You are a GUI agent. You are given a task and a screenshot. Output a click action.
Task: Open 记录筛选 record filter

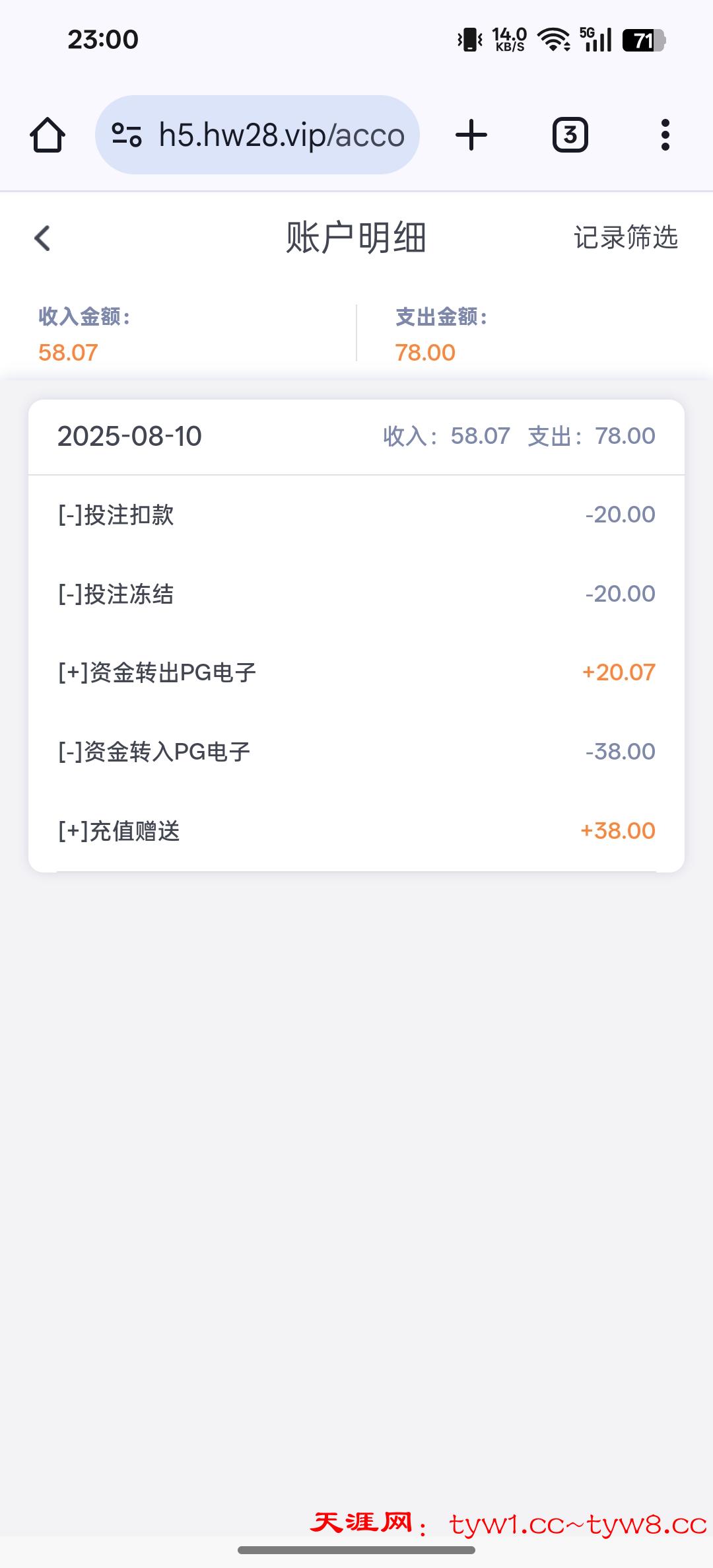click(x=625, y=238)
